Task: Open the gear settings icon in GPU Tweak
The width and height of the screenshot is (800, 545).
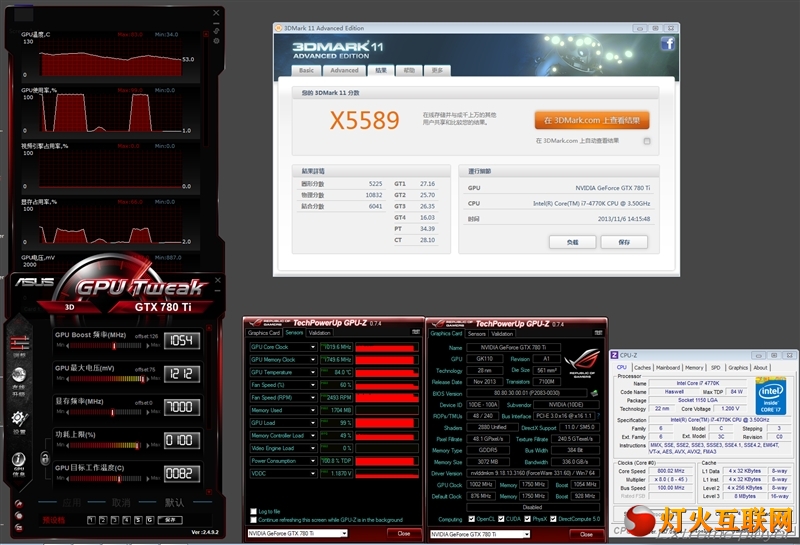Action: (19, 419)
